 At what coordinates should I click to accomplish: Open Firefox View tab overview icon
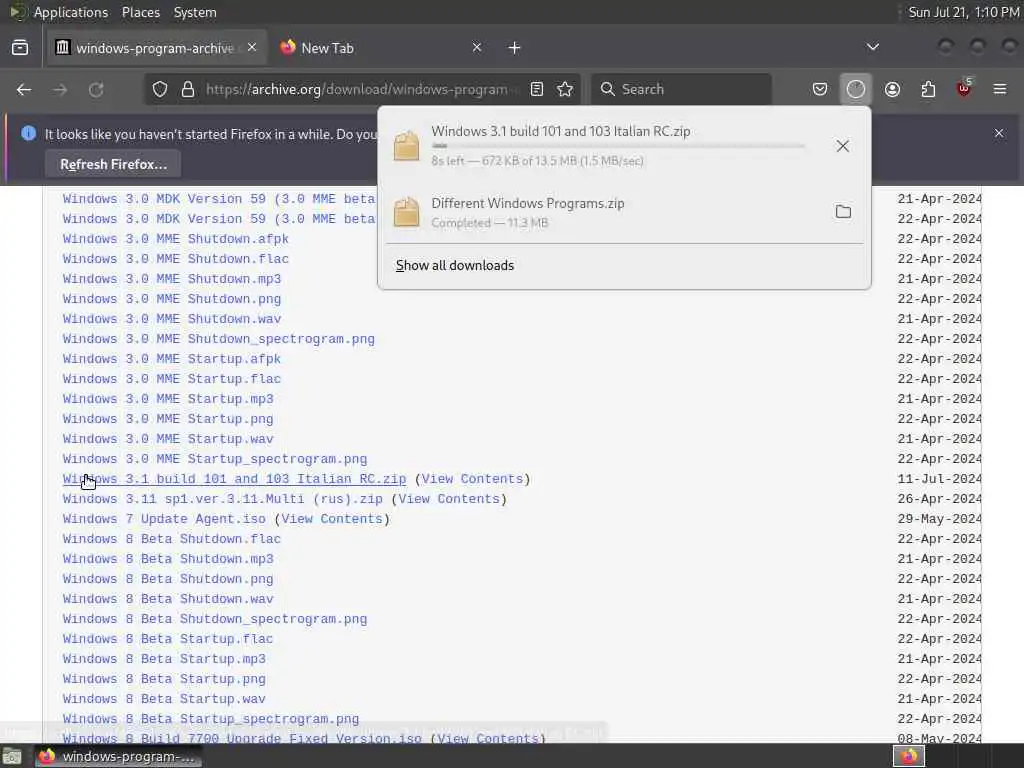click(20, 48)
